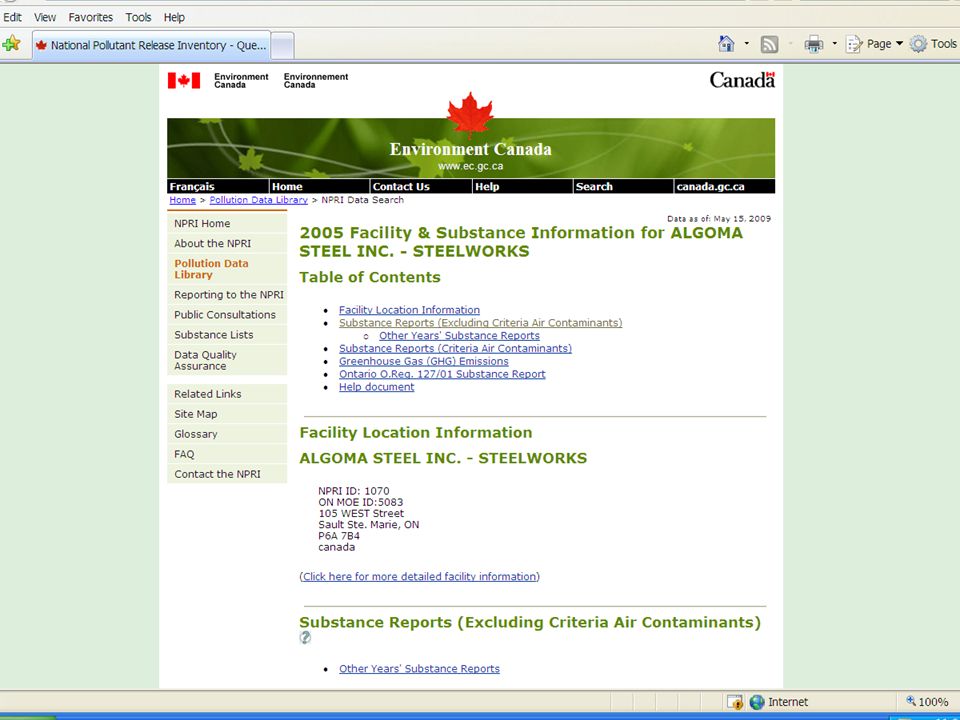Screen dimensions: 960x720
Task: Click the red maple leaf banner icon
Action: tap(470, 114)
